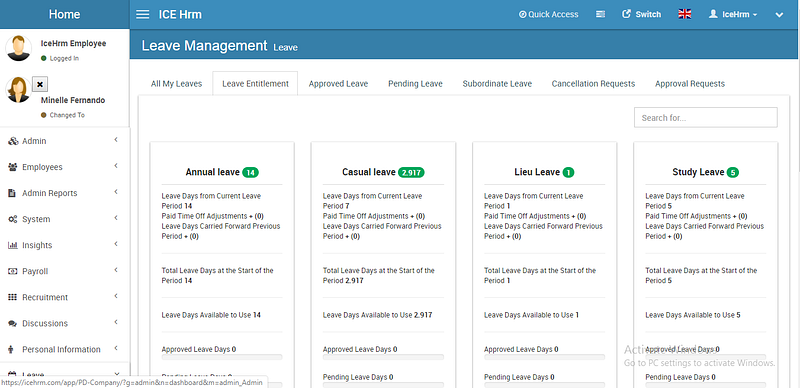Click the ICE Hrm title
The image size is (800, 388).
click(x=180, y=14)
